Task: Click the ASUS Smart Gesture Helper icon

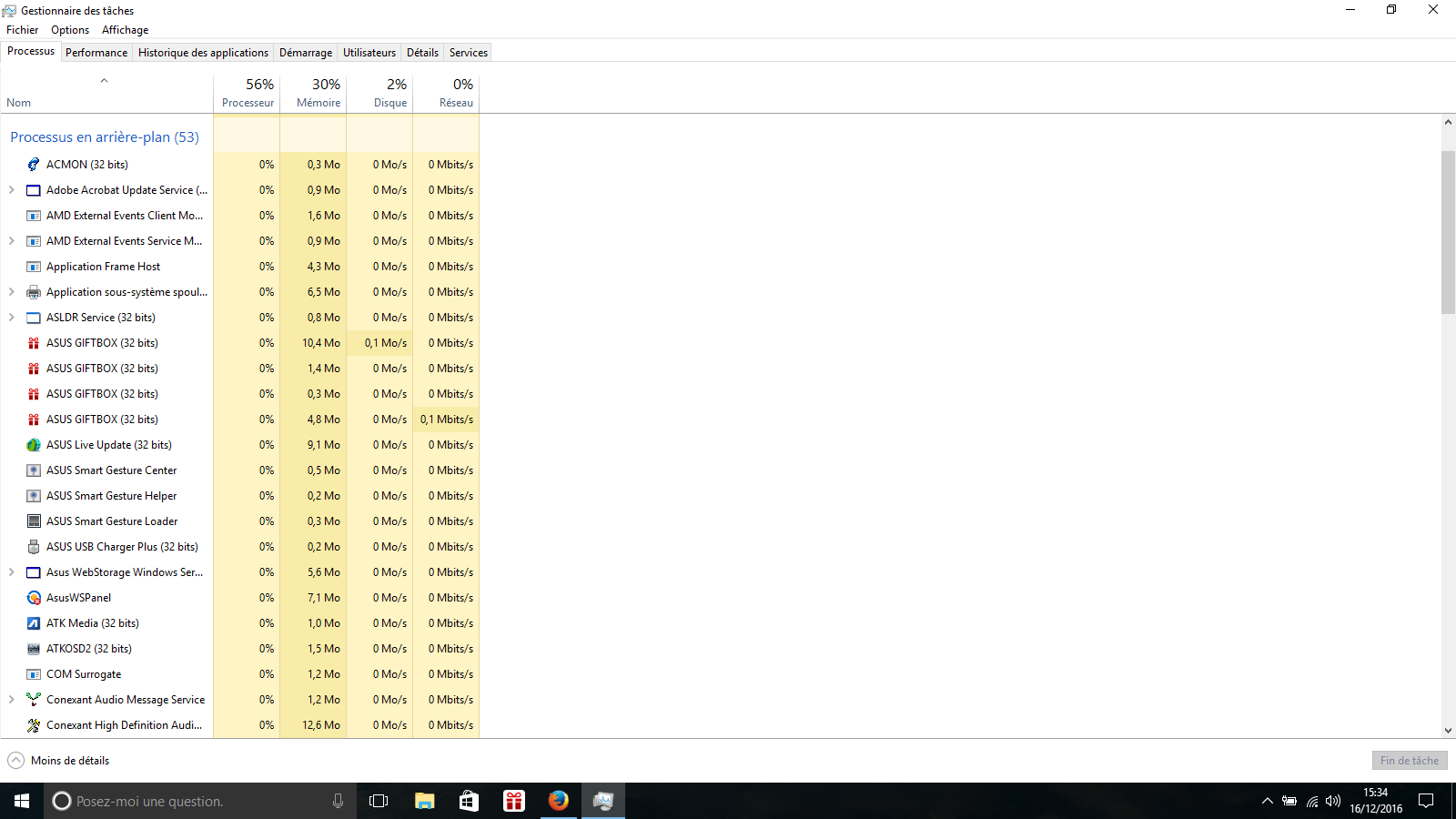Action: point(34,496)
